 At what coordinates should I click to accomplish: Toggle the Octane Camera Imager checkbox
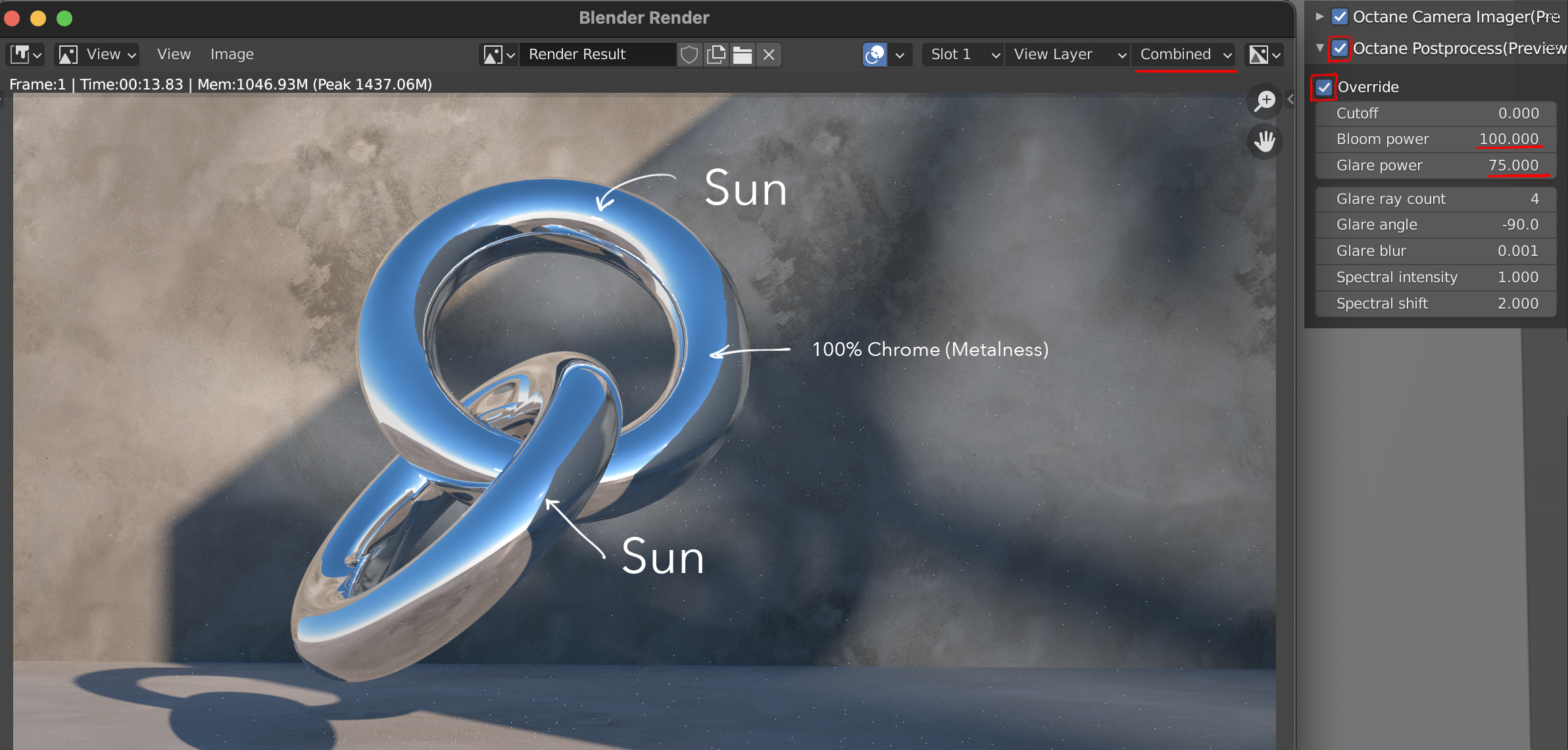1340,17
